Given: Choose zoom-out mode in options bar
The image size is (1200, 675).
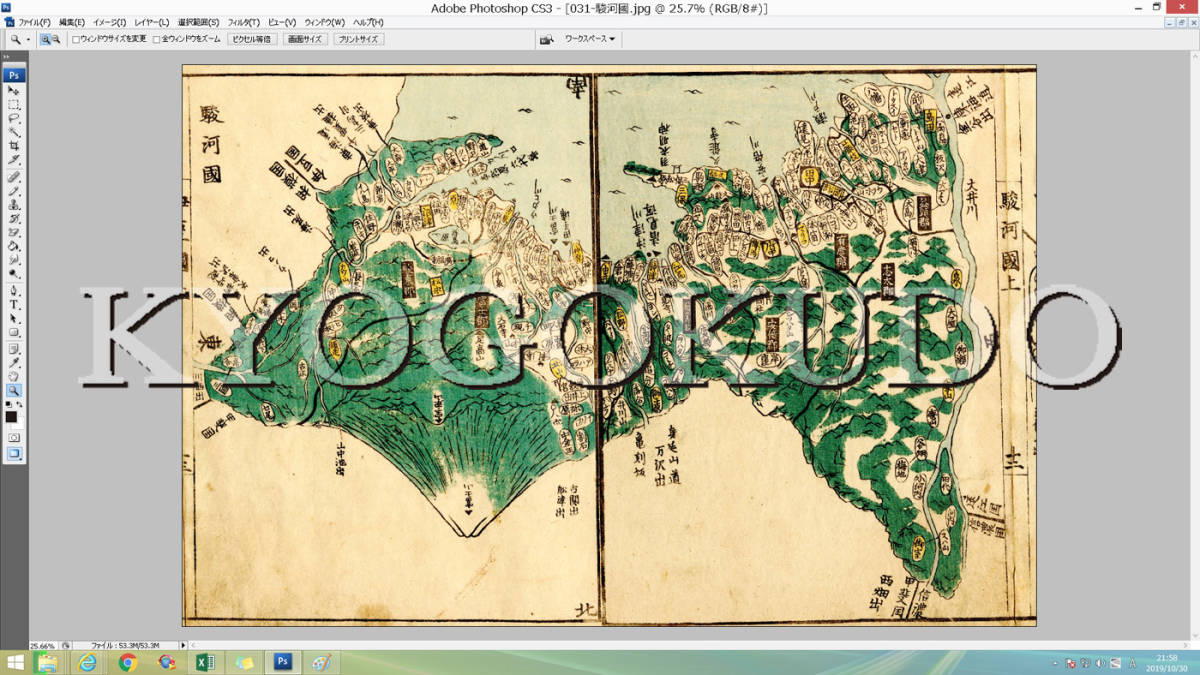Looking at the screenshot, I should point(56,39).
